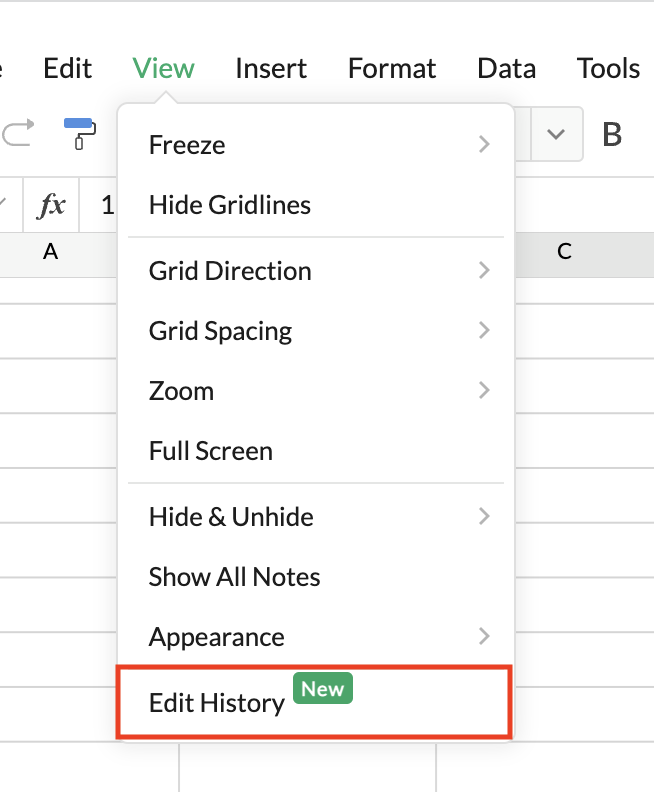Screen dimensions: 654x792
Task: Open the Format menu
Action: pyautogui.click(x=392, y=68)
